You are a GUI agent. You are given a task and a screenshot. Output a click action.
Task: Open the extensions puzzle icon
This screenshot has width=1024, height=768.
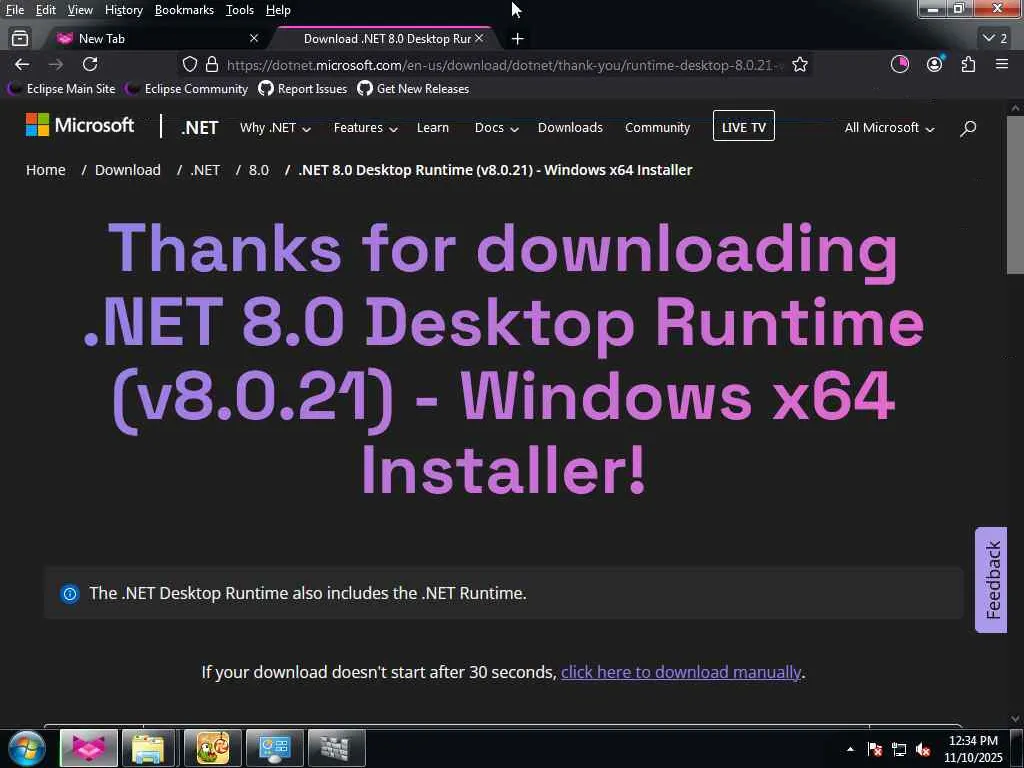coord(968,64)
